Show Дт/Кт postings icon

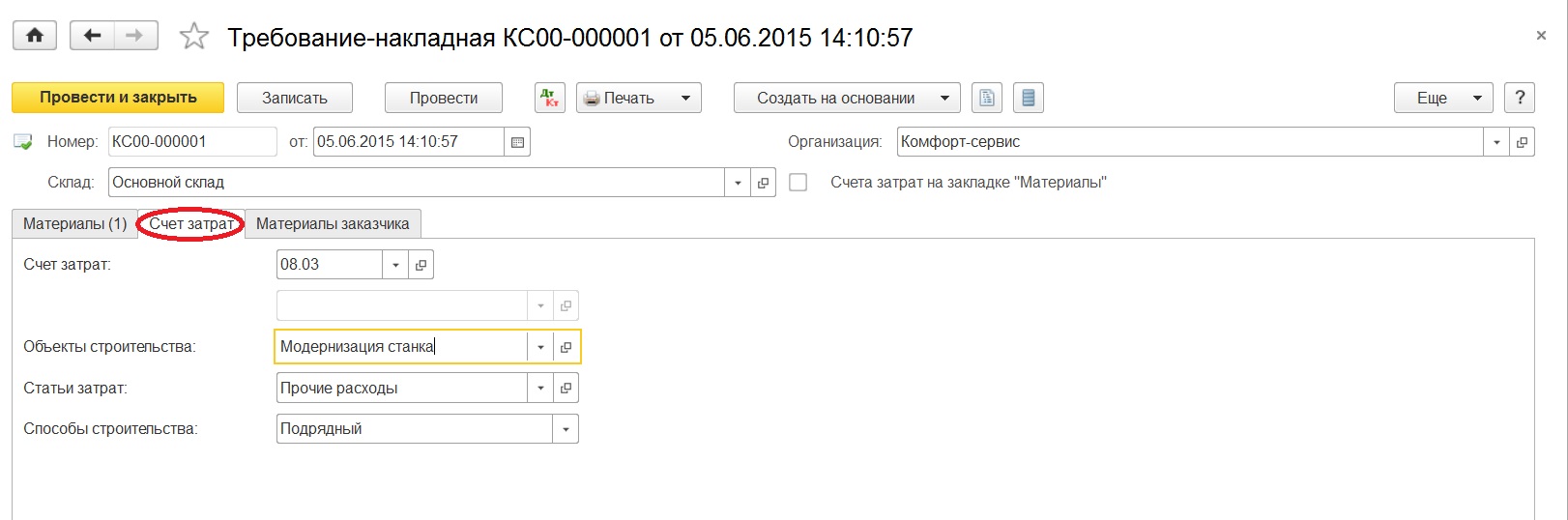tap(549, 98)
